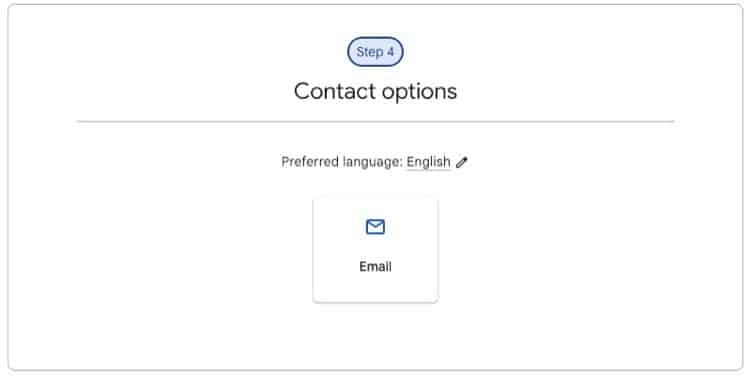The image size is (750, 380).
Task: Click the Email label text under the envelope
Action: (375, 267)
